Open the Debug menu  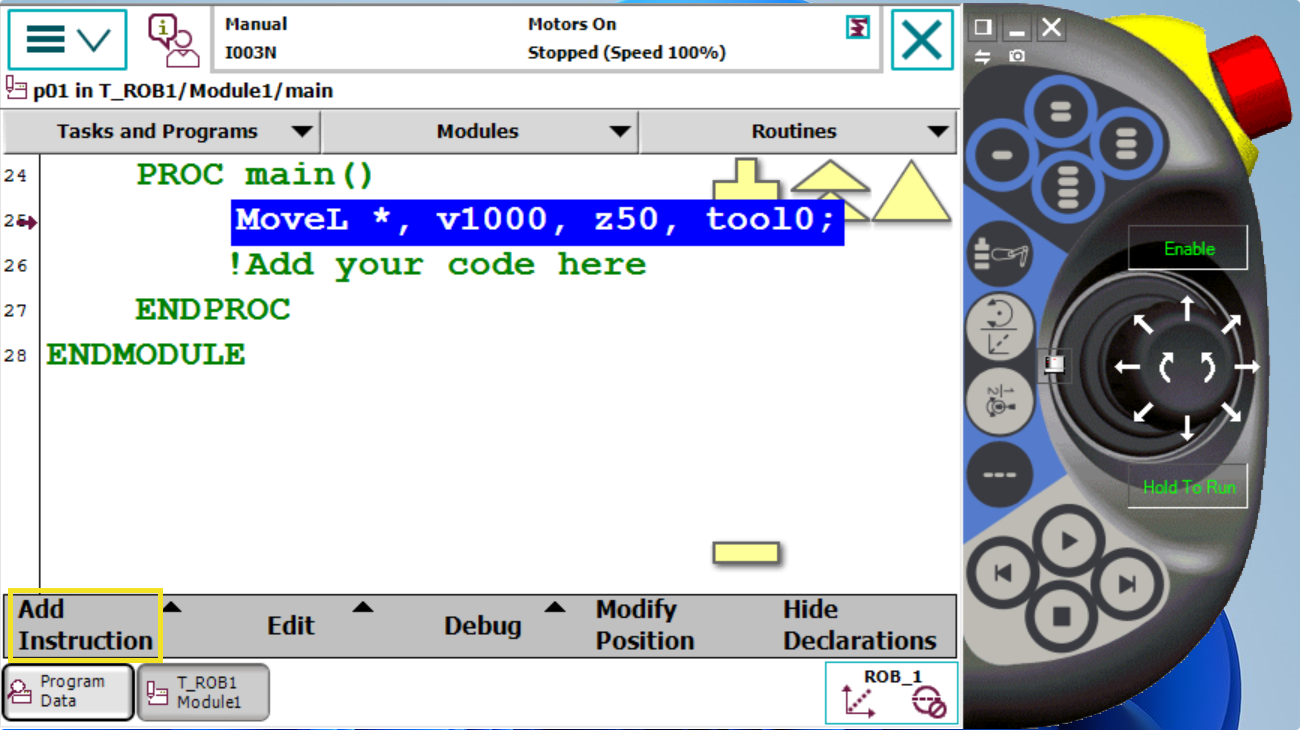pyautogui.click(x=483, y=625)
